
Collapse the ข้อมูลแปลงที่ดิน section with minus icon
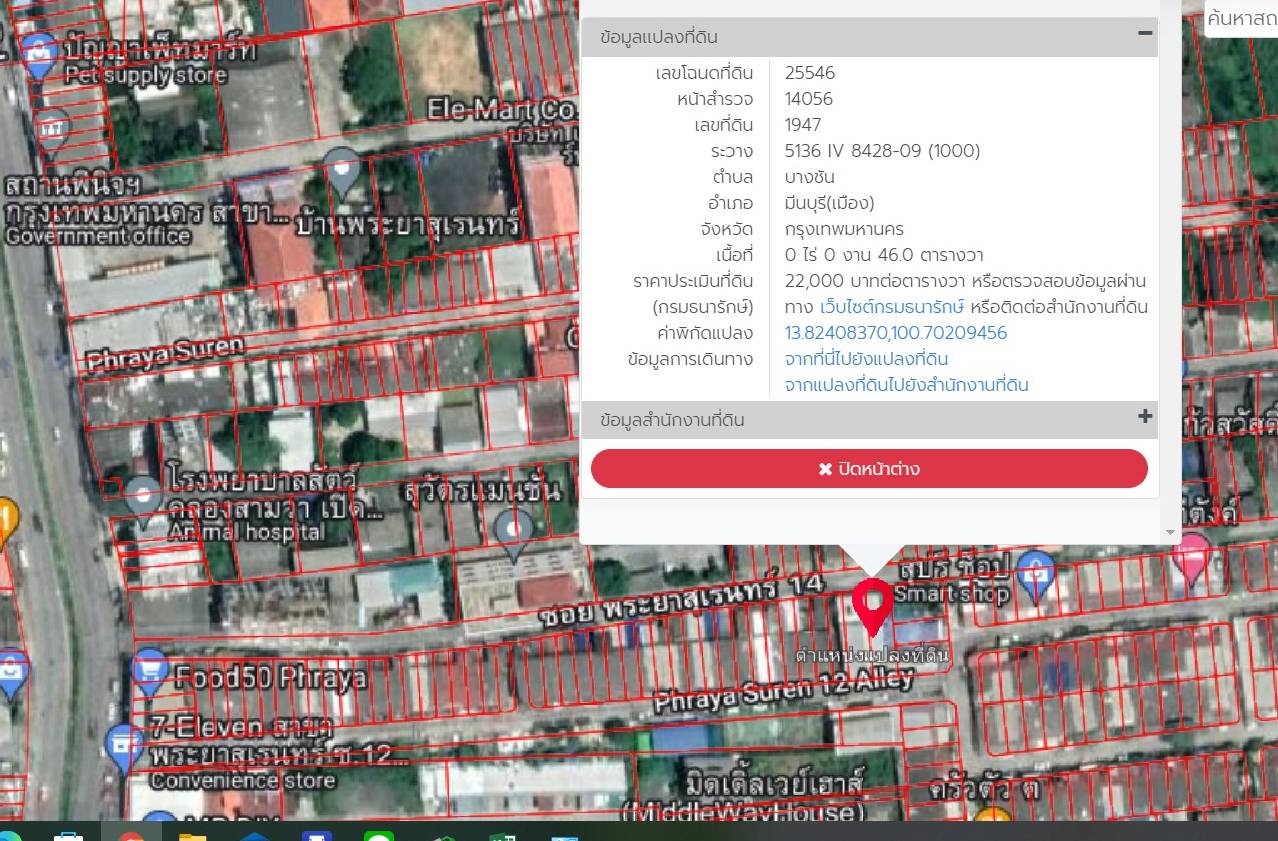1145,34
